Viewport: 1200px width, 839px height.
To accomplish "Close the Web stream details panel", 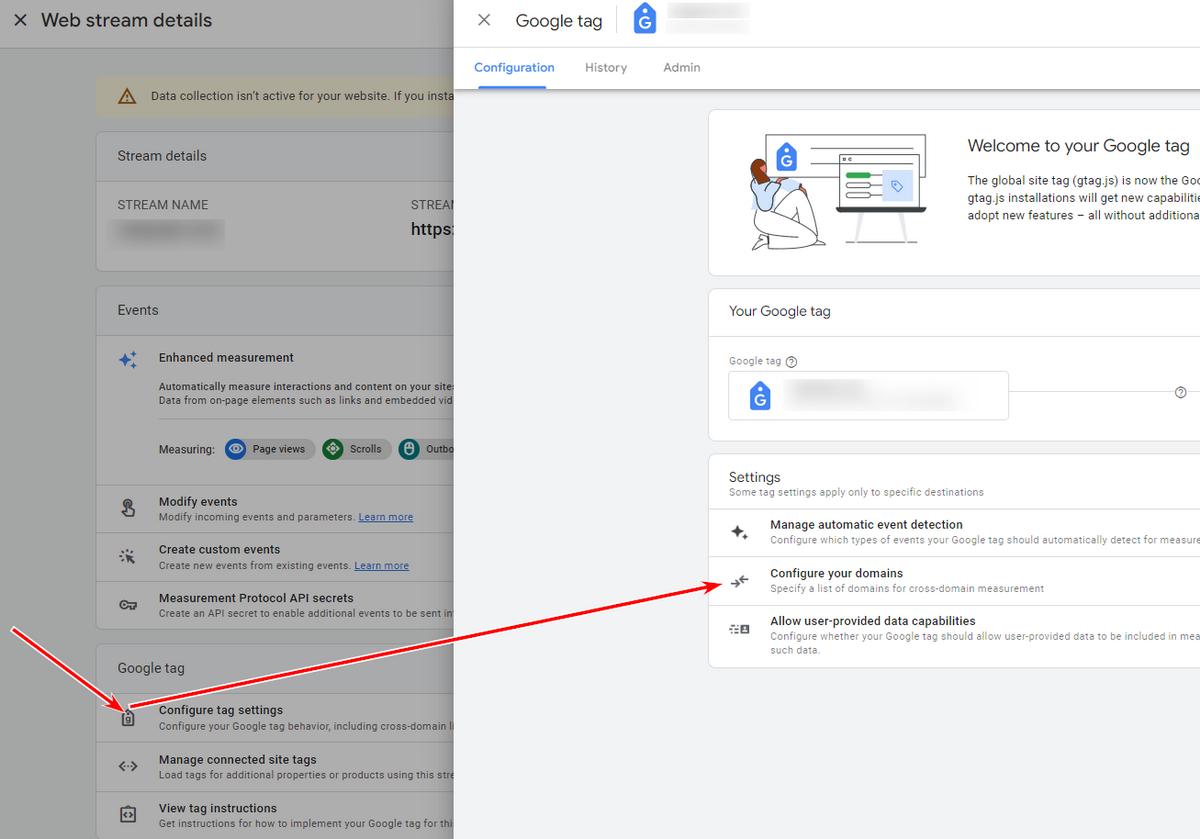I will coord(20,20).
